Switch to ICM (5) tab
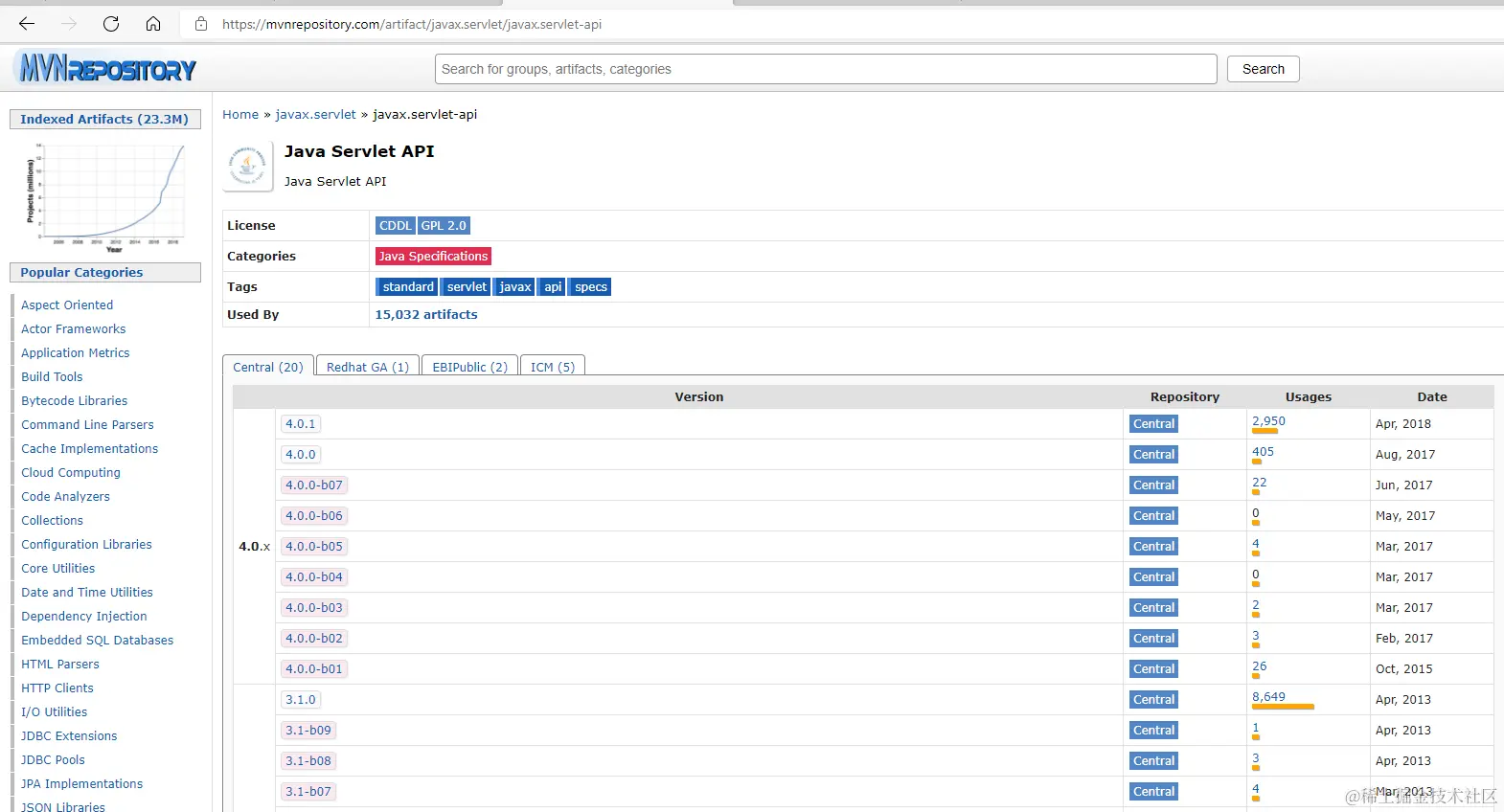1504x812 pixels. pyautogui.click(x=553, y=367)
